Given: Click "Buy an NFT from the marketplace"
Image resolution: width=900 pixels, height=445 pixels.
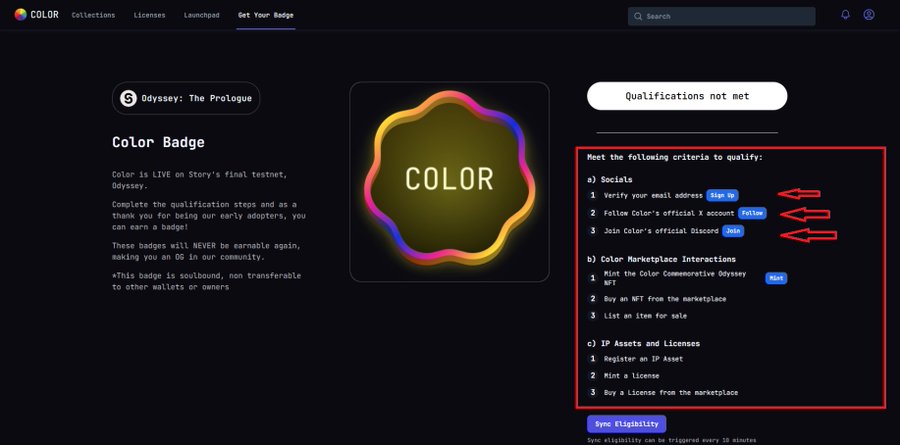Looking at the screenshot, I should [665, 299].
